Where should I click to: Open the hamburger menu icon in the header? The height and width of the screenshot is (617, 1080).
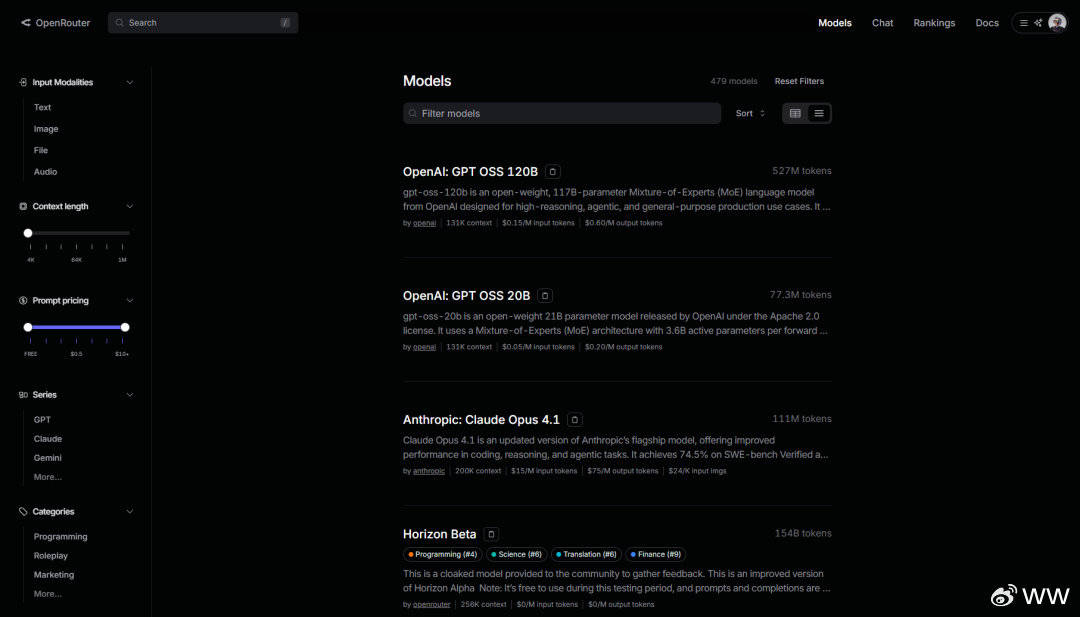tap(1024, 23)
